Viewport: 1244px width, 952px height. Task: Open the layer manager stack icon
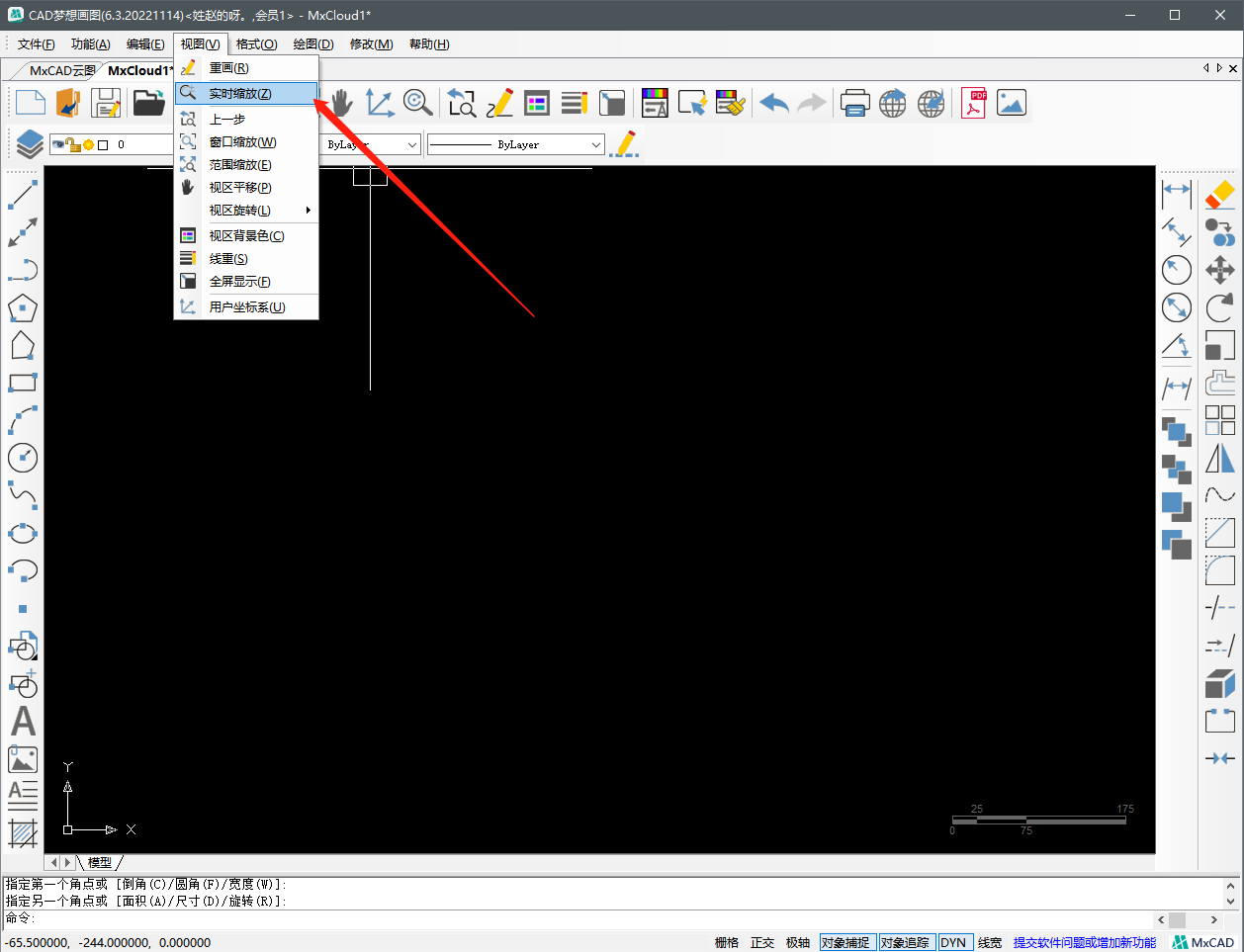click(x=30, y=144)
